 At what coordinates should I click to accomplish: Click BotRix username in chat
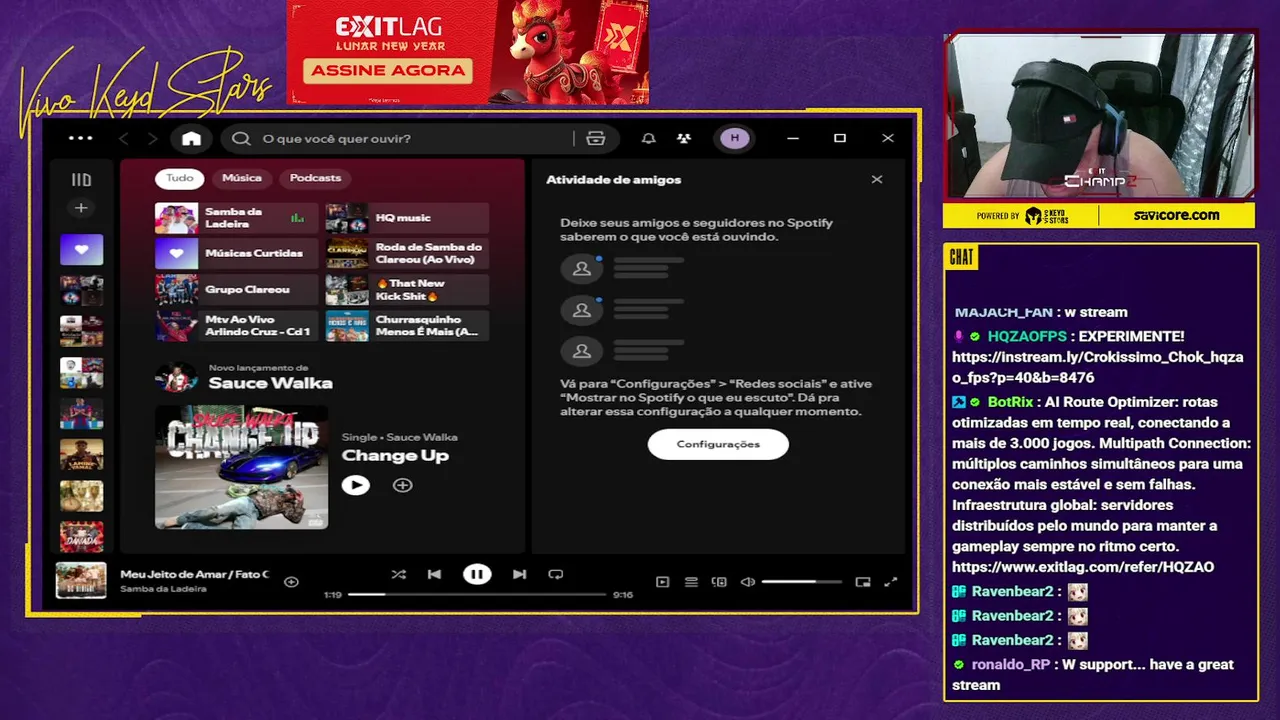coord(1010,402)
